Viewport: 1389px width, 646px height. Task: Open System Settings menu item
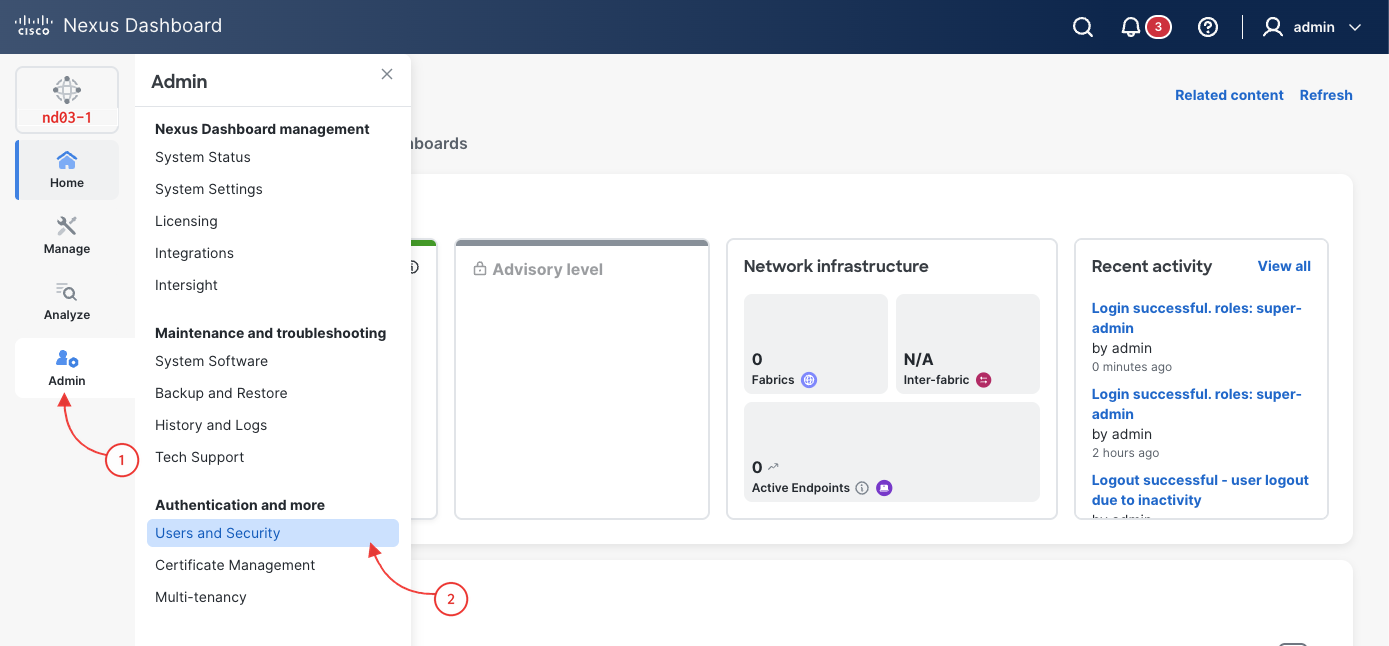(209, 189)
